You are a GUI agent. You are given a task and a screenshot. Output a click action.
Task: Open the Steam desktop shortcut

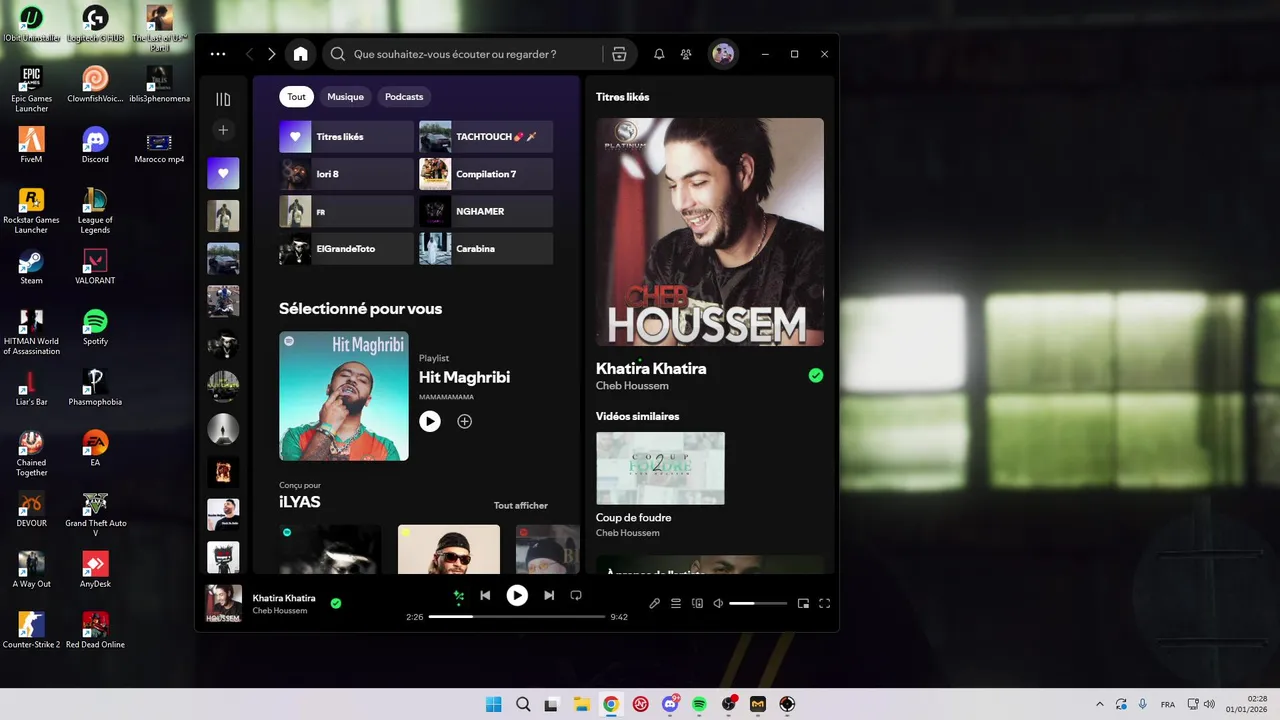[x=31, y=267]
